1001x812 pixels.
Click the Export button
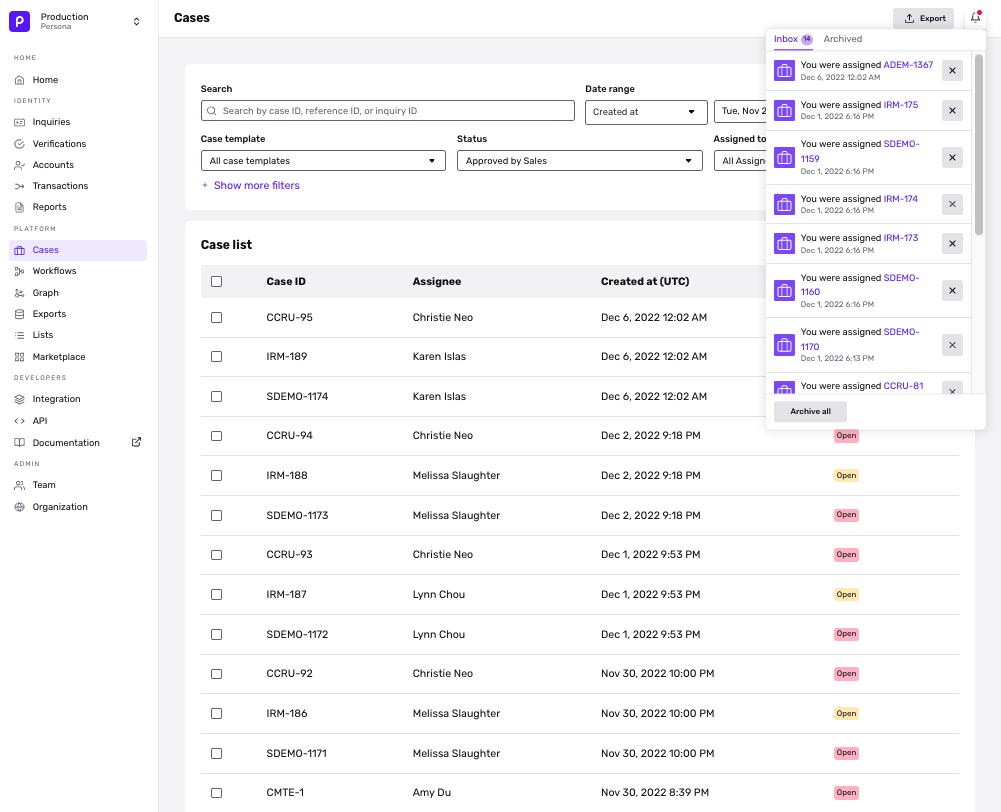[x=923, y=19]
